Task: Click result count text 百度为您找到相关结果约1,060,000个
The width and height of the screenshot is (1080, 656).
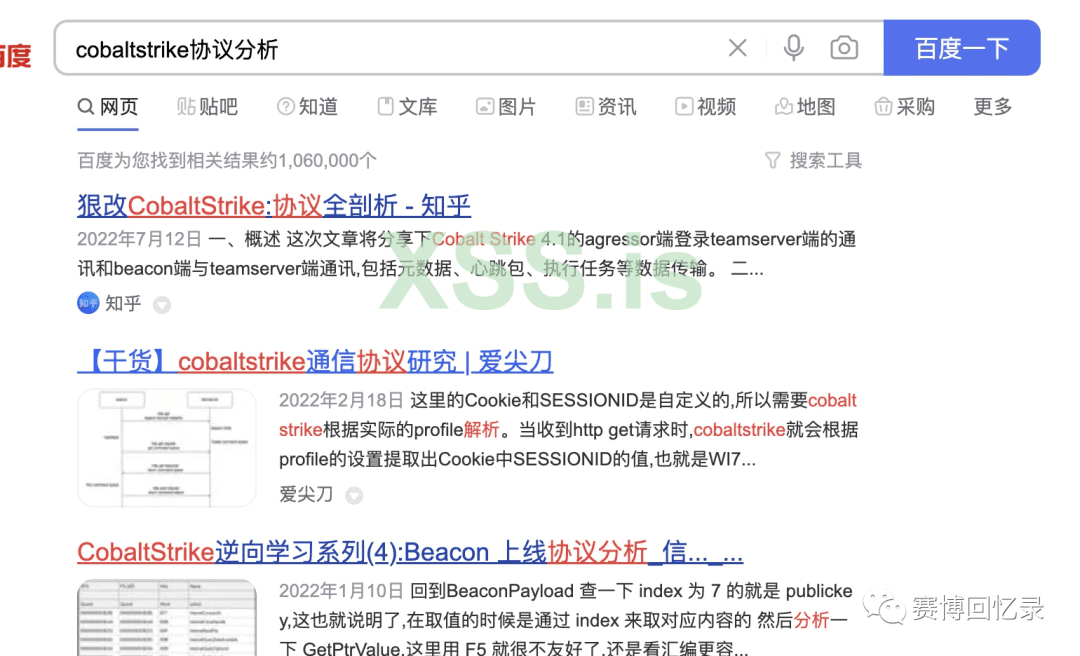Action: [227, 161]
